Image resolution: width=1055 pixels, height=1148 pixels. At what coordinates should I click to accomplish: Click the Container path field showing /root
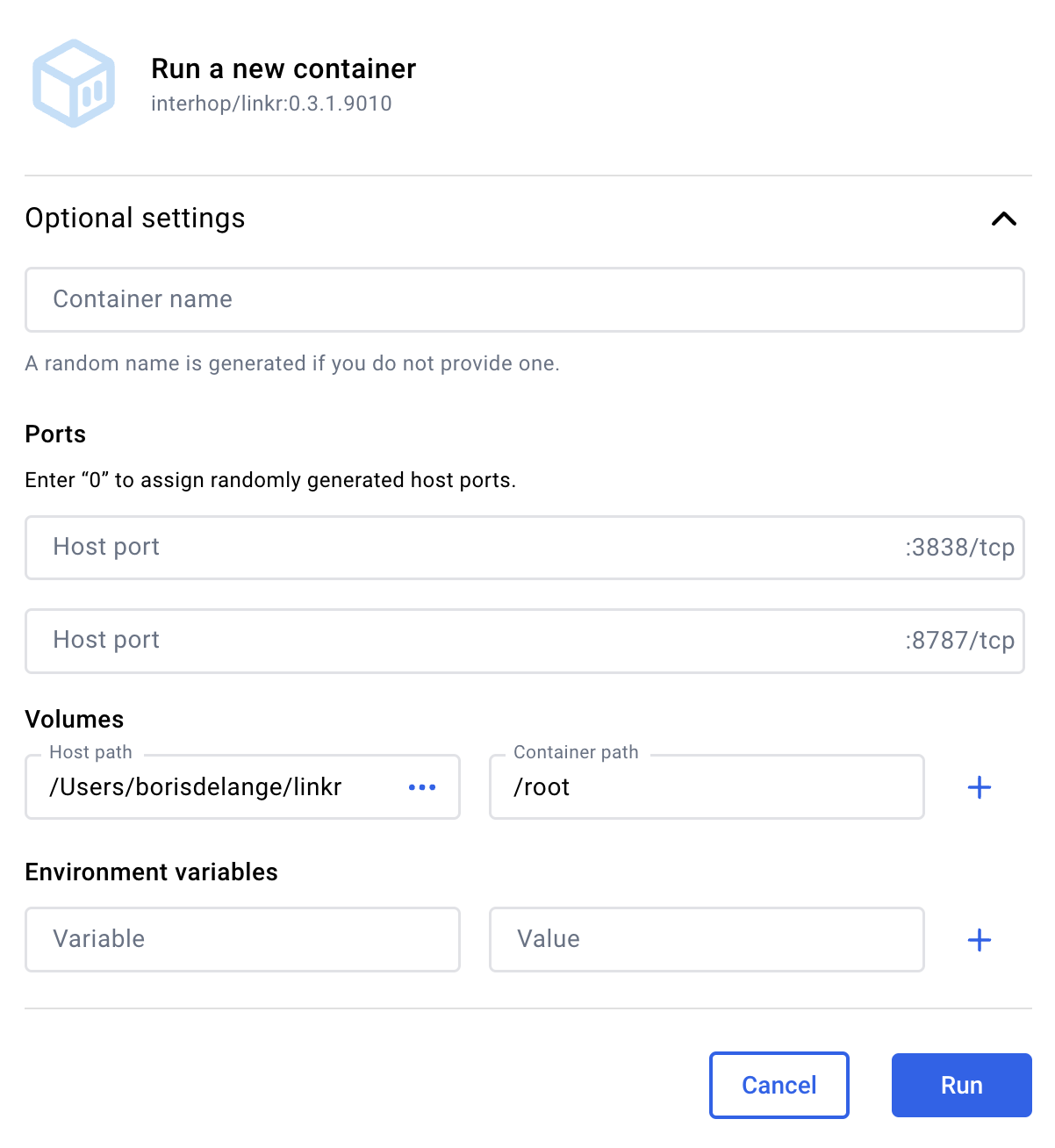click(x=707, y=787)
